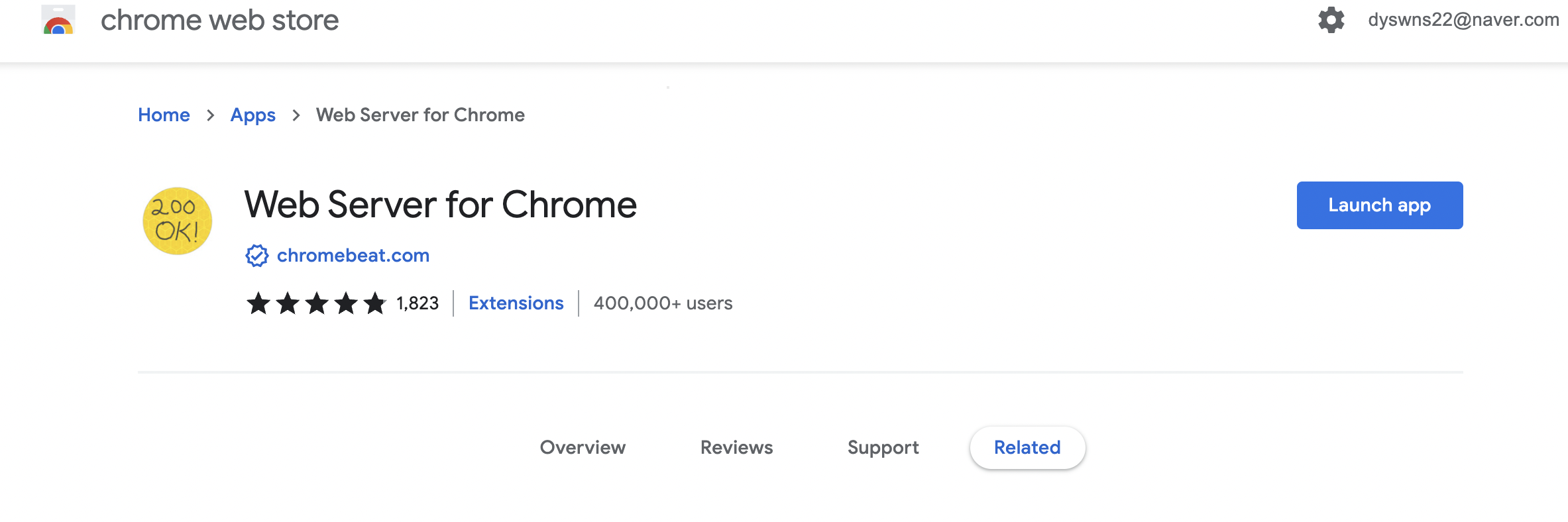The height and width of the screenshot is (522, 1568).
Task: Click the Web Server for Chrome title
Action: click(x=441, y=205)
